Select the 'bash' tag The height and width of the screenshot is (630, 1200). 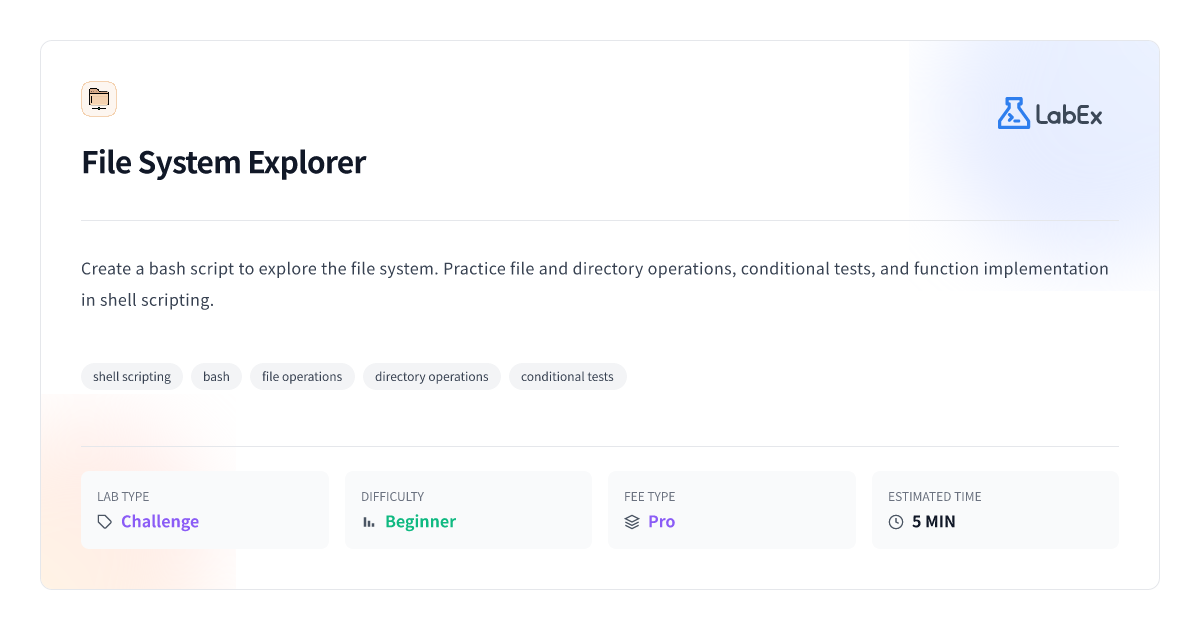click(x=216, y=377)
